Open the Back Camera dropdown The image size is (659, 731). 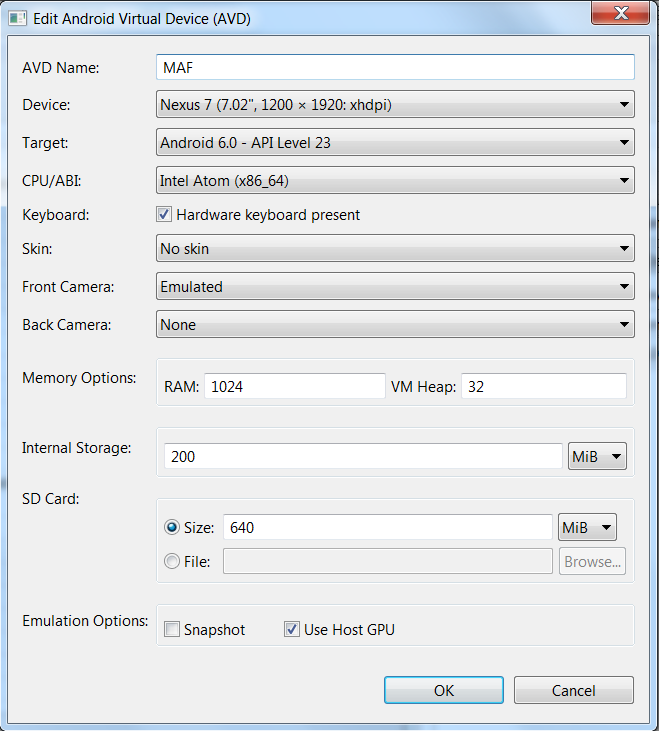(395, 324)
